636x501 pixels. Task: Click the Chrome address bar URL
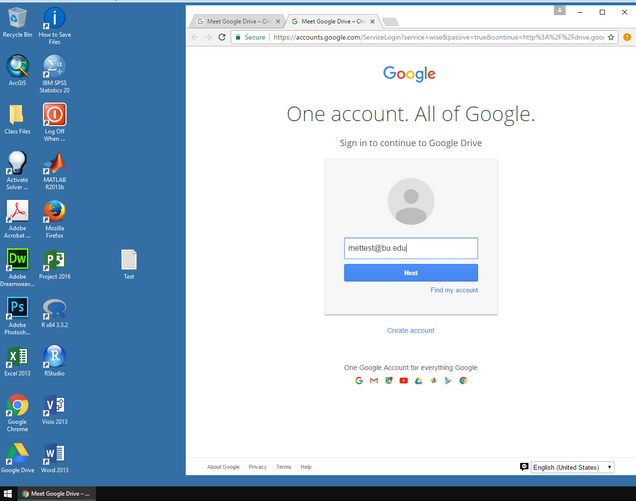point(438,37)
